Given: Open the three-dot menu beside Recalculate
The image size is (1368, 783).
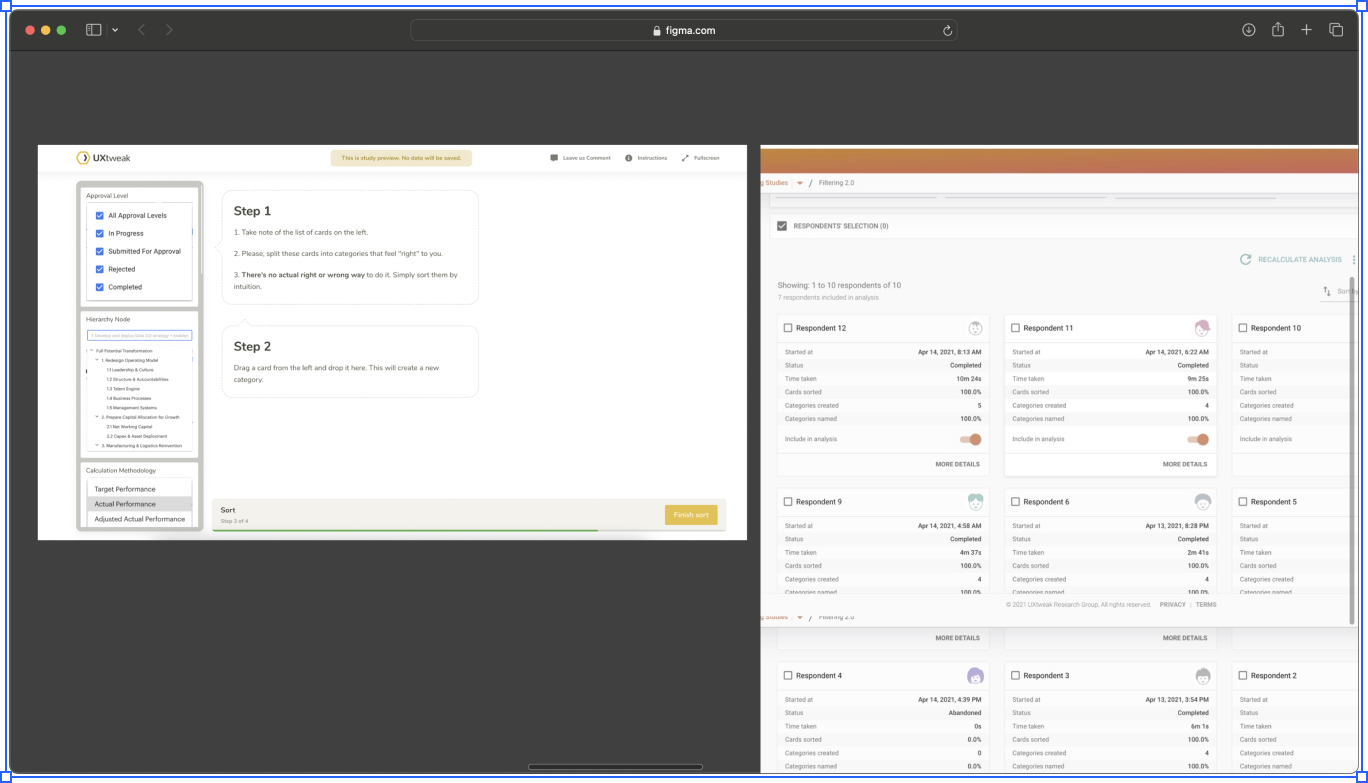Looking at the screenshot, I should point(1354,259).
